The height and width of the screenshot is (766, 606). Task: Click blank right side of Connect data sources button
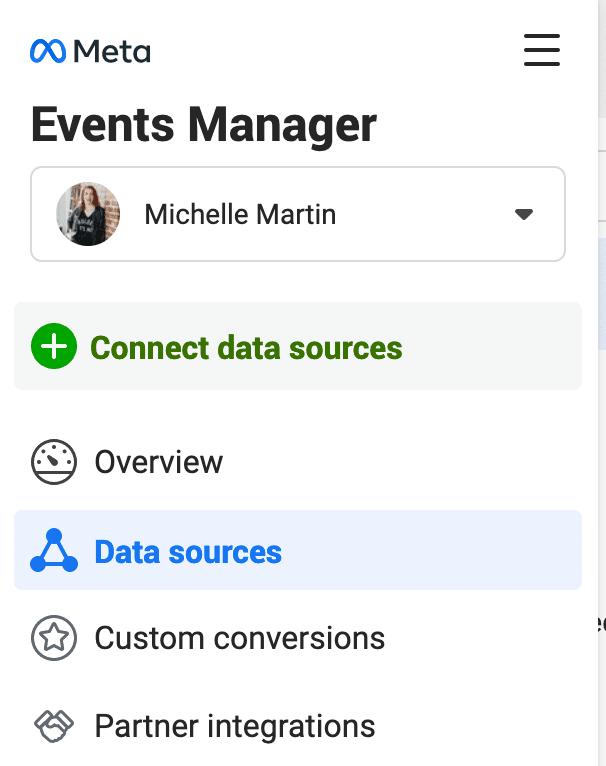tap(500, 348)
